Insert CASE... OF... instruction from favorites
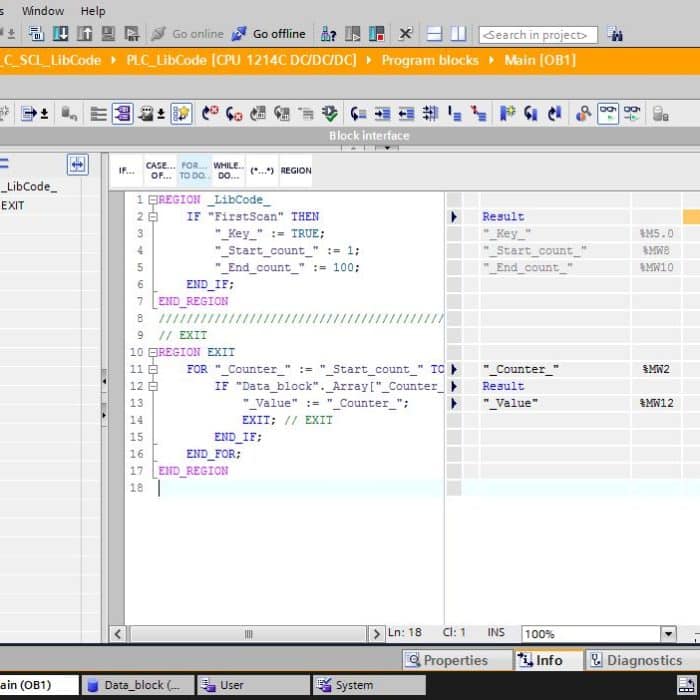This screenshot has height=700, width=700. (161, 171)
